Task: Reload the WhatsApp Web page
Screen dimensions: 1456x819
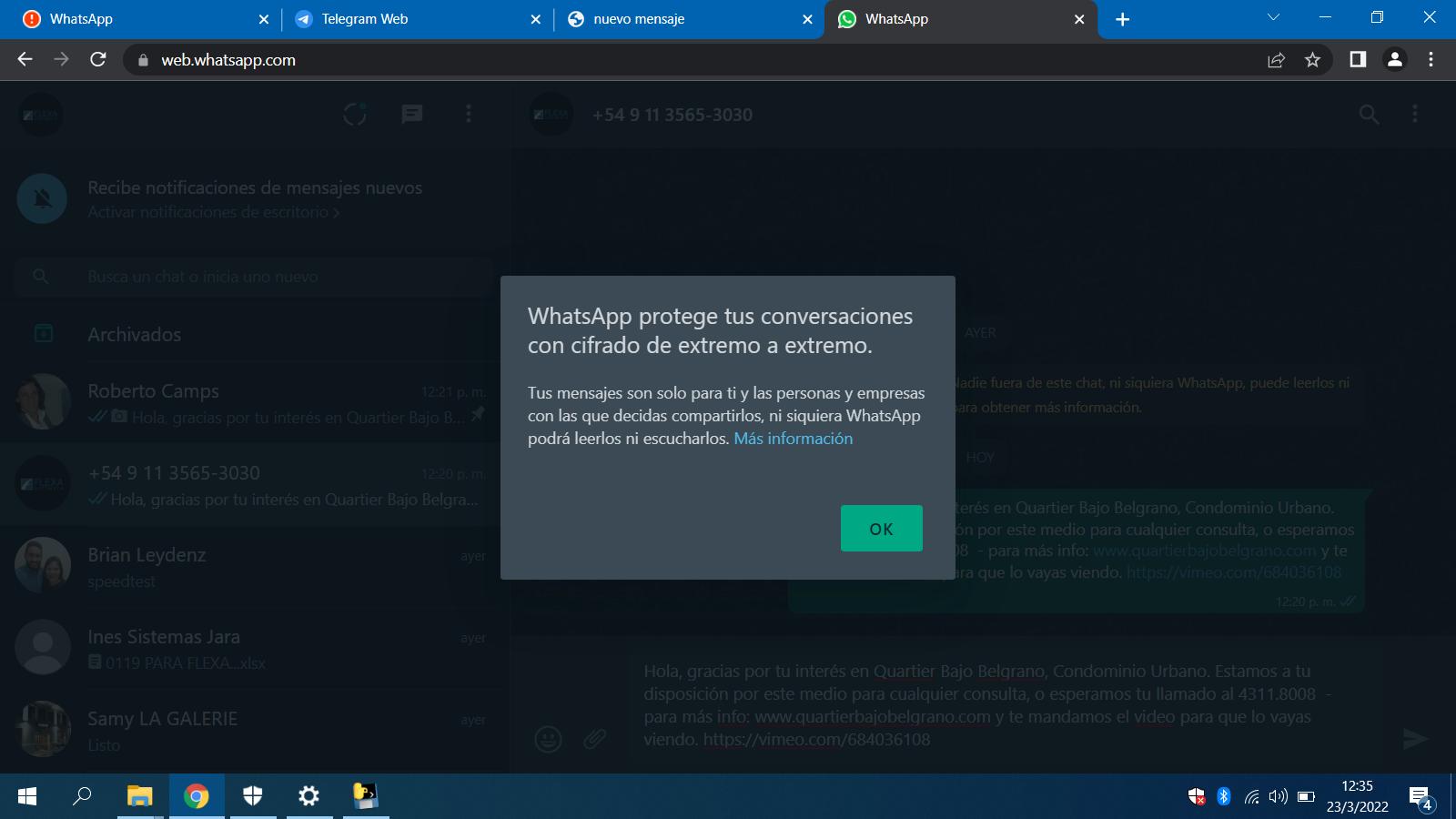Action: click(98, 59)
